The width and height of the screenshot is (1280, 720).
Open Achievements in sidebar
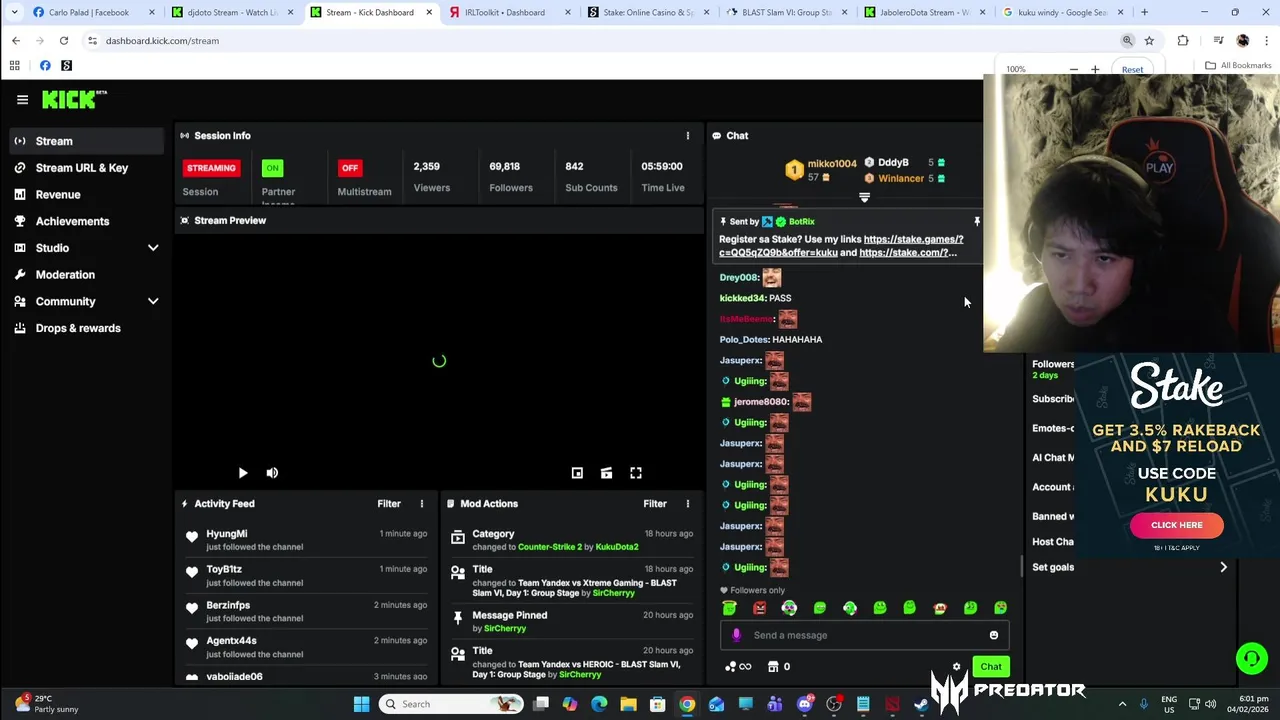coord(72,221)
